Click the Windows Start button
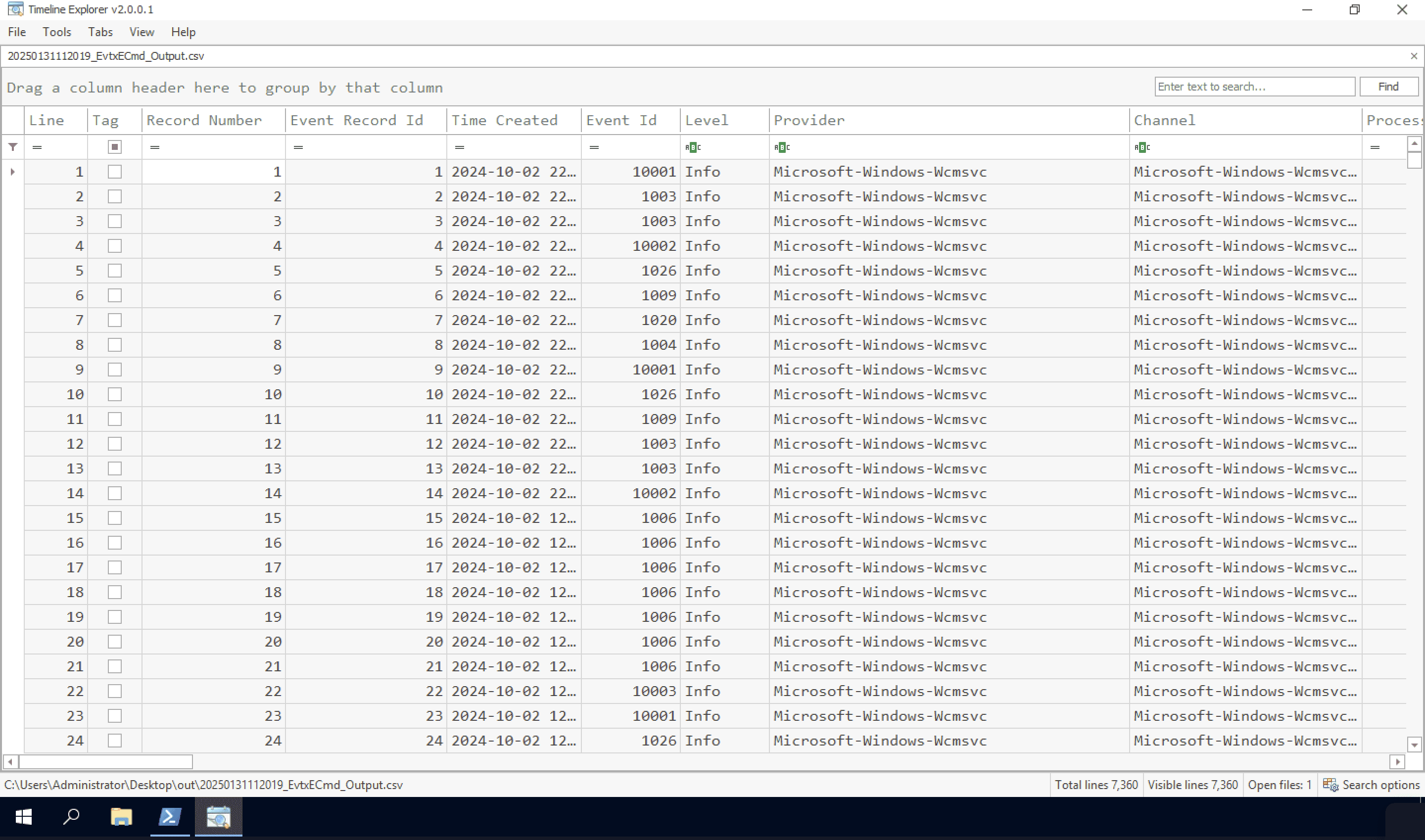The image size is (1425, 840). tap(23, 816)
